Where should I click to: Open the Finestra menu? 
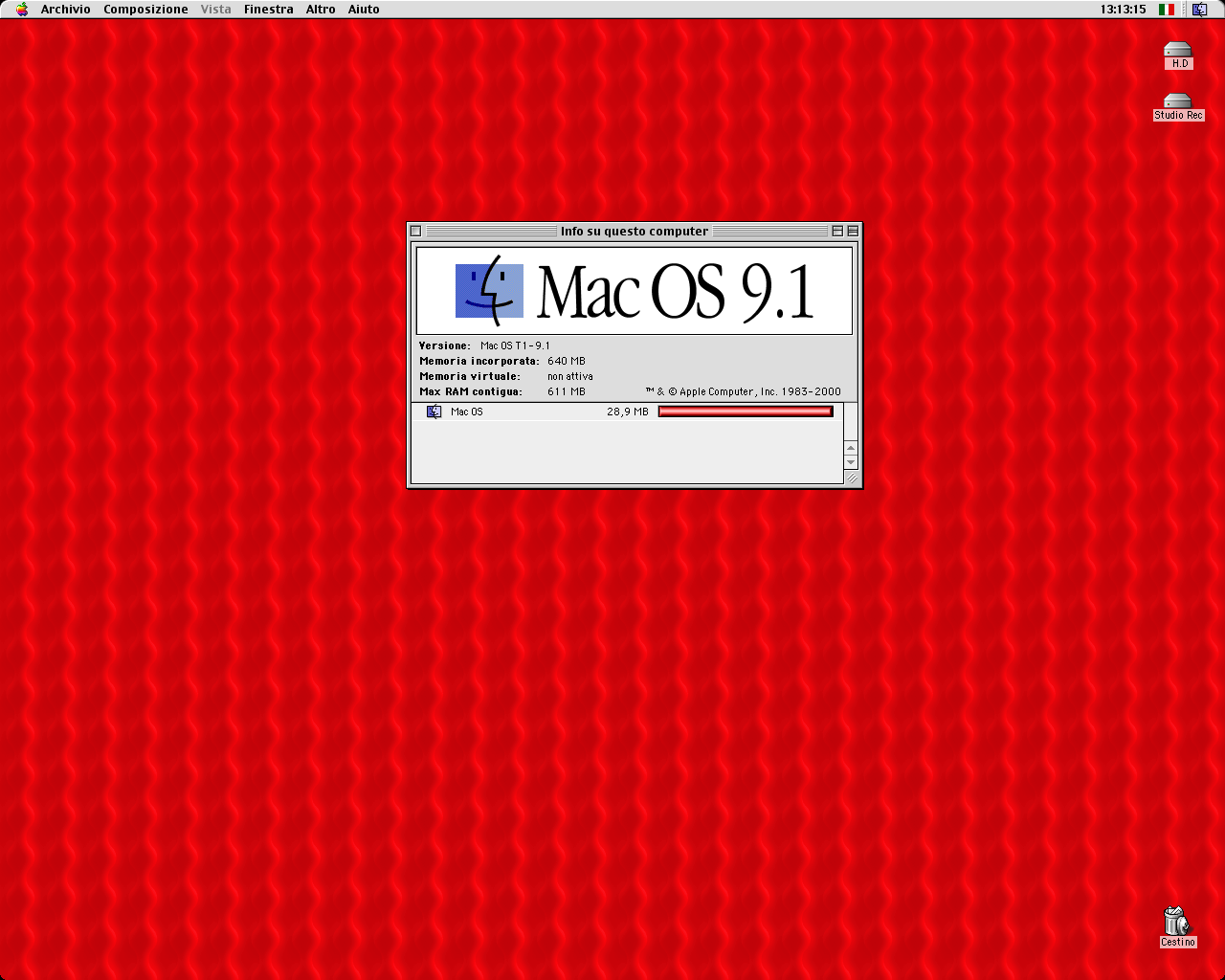pyautogui.click(x=269, y=10)
